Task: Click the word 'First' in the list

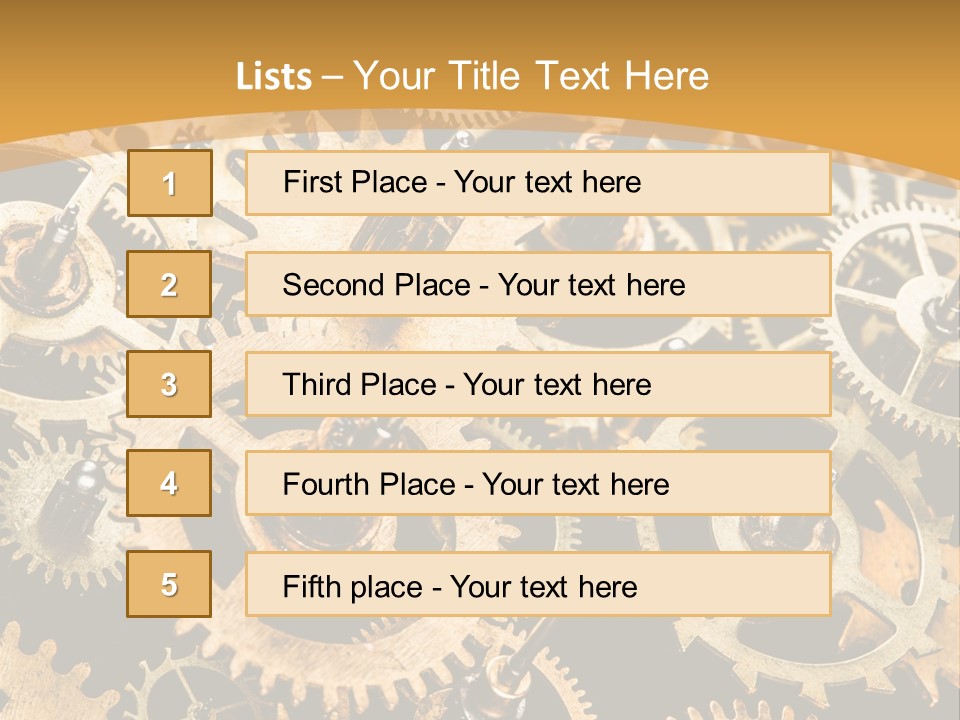Action: tap(313, 182)
